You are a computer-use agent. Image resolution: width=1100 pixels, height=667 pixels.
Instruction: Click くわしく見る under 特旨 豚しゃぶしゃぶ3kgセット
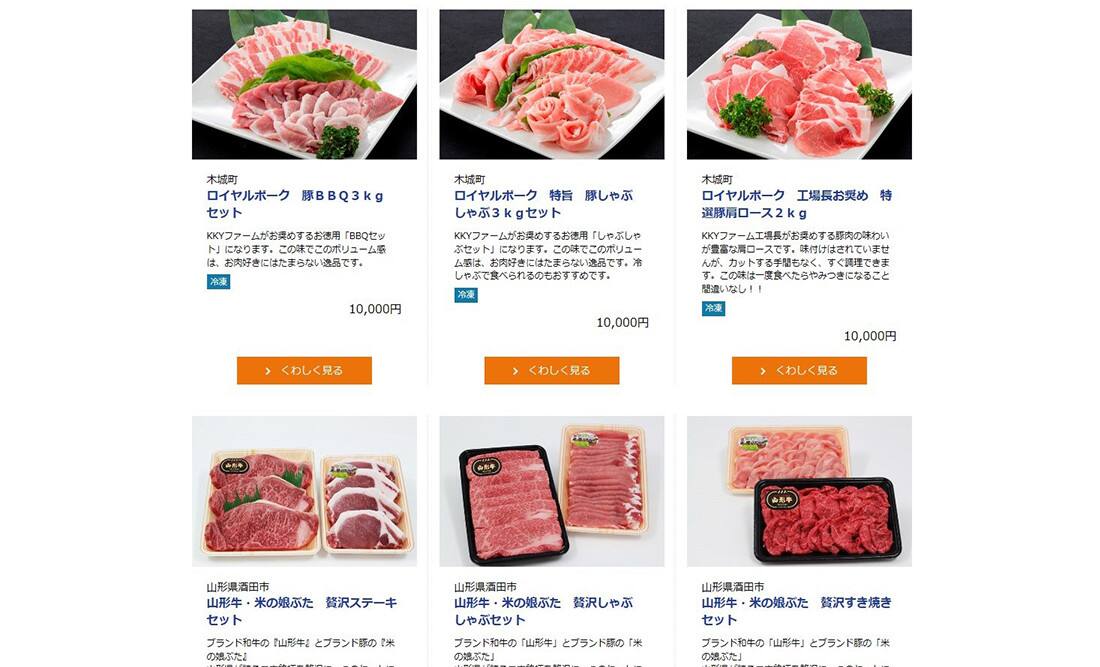pos(551,370)
